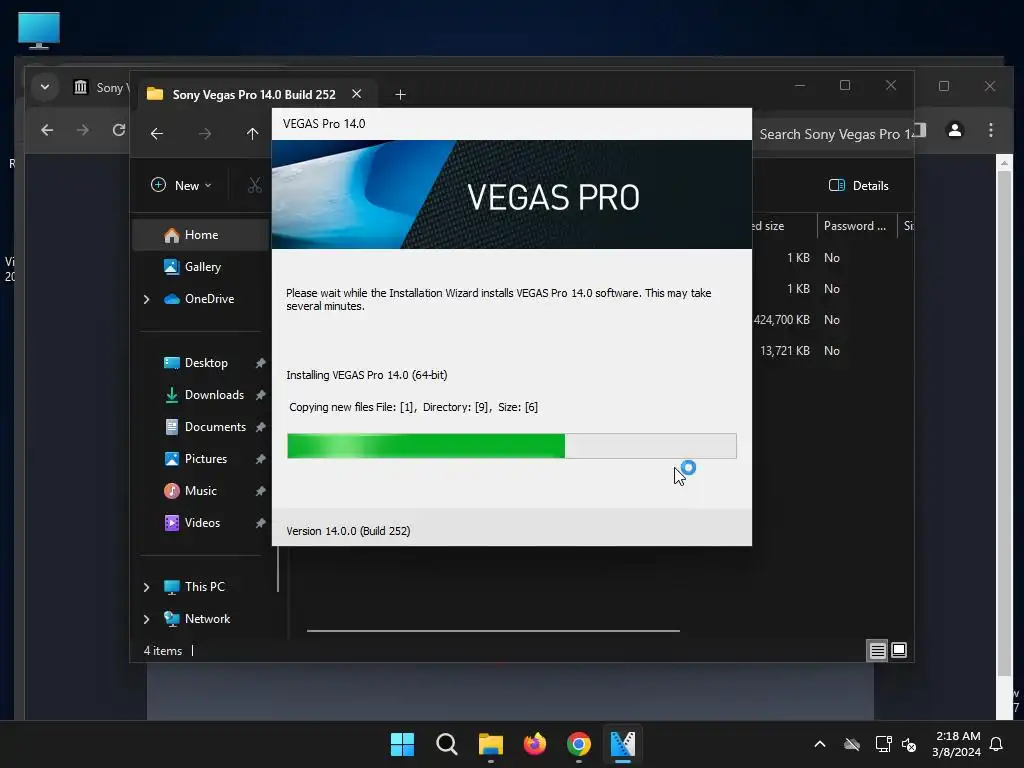The image size is (1024, 768).
Task: Add a new File Explorer tab
Action: pos(400,95)
